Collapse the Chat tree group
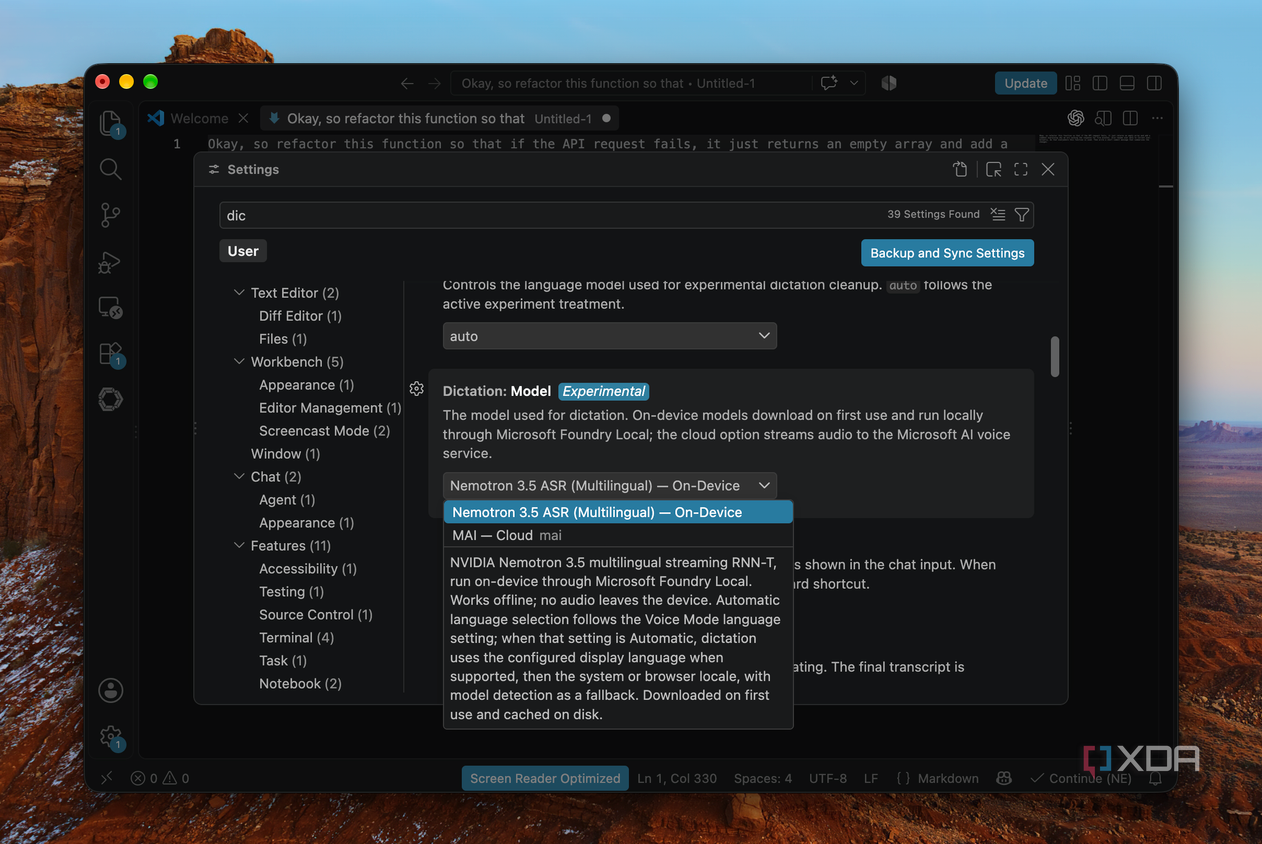 point(239,477)
